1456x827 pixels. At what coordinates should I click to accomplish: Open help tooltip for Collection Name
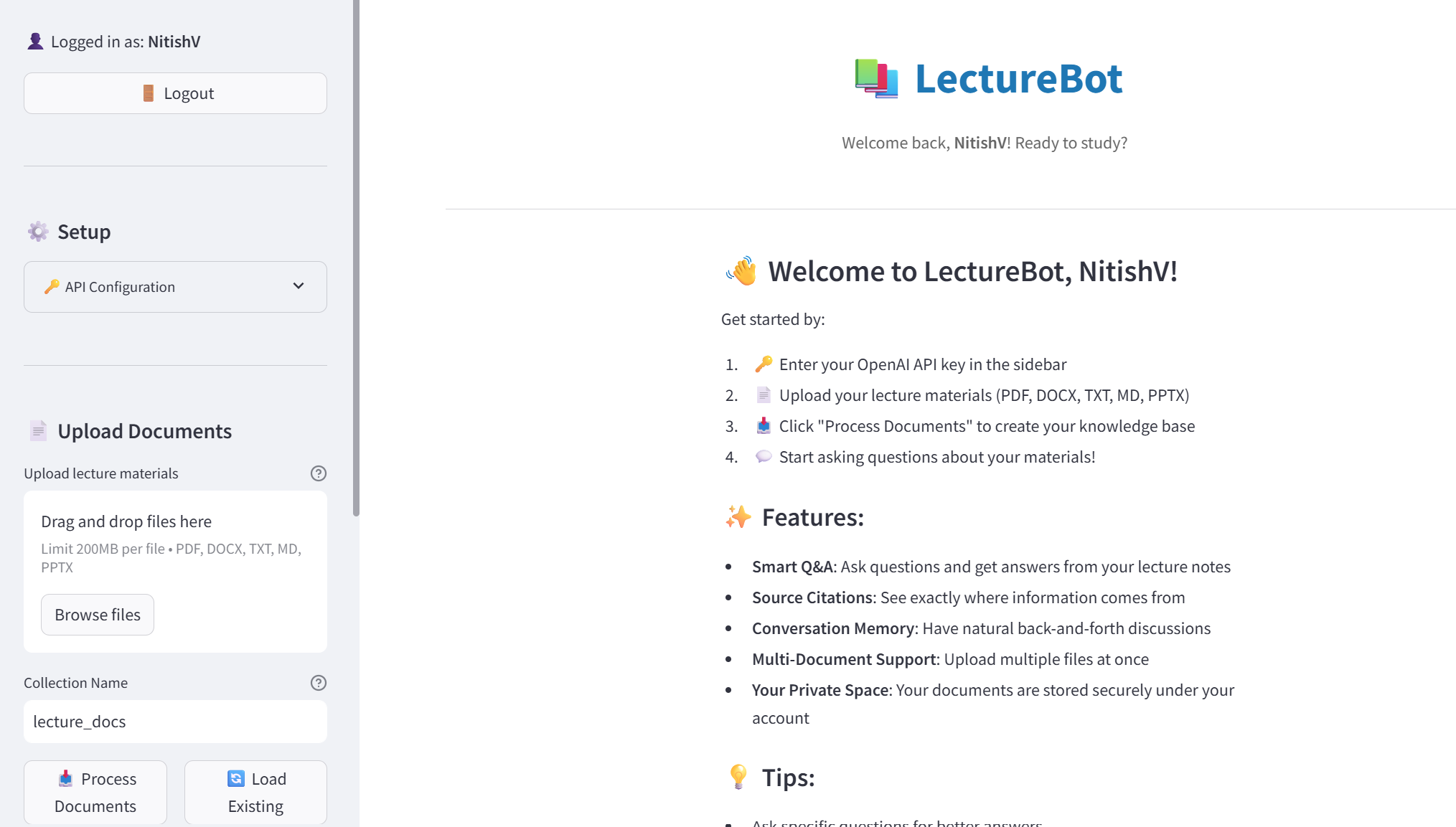click(x=319, y=683)
